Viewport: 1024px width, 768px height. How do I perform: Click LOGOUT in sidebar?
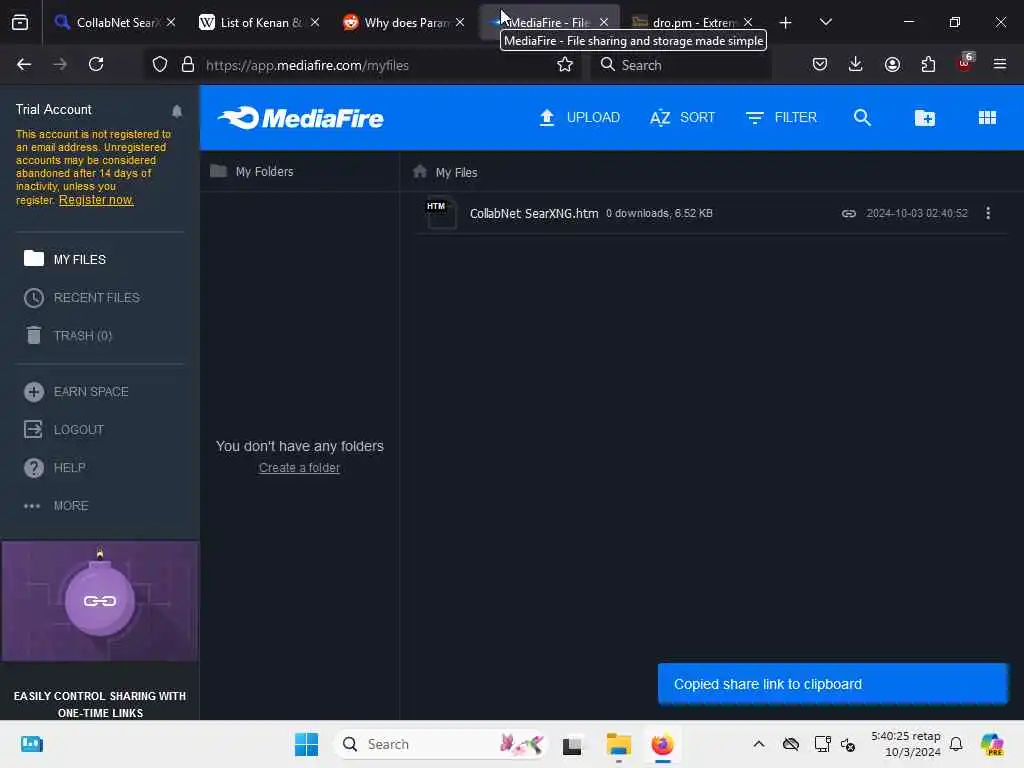pos(64,430)
